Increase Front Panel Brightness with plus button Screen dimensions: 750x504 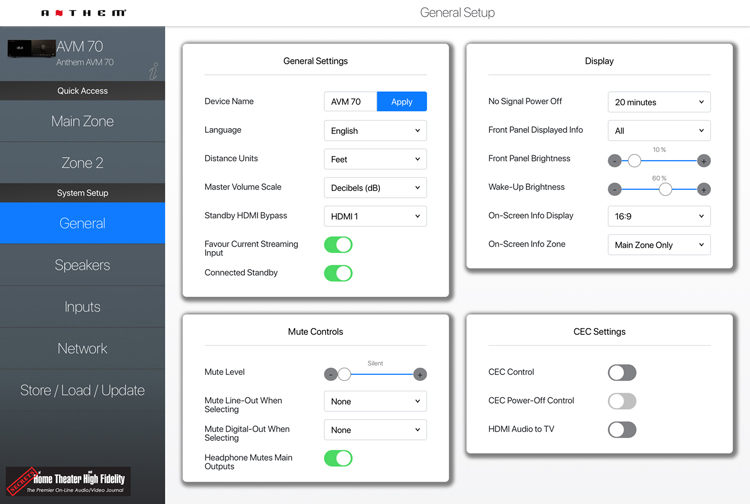pyautogui.click(x=704, y=161)
